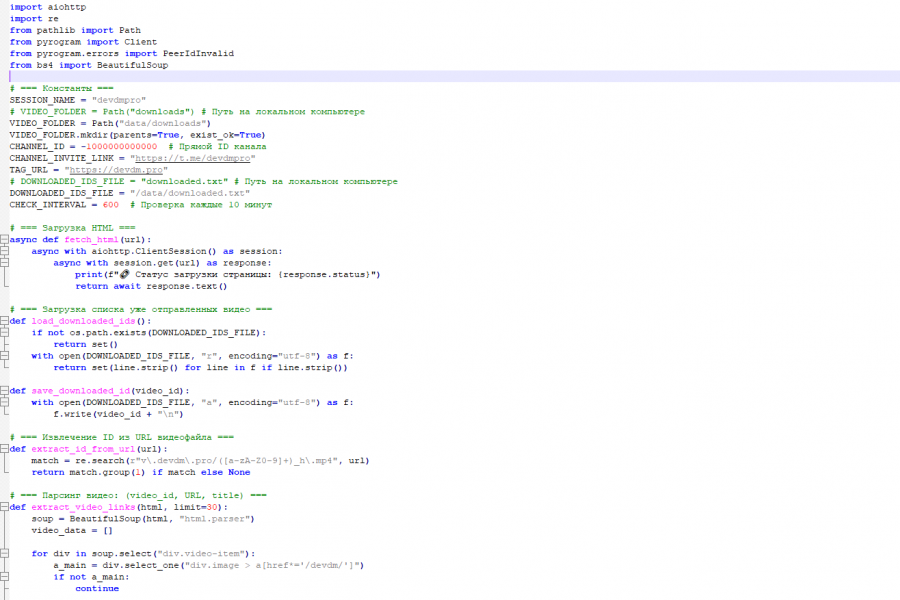Click the 'import aiohttp' line

tap(48, 7)
